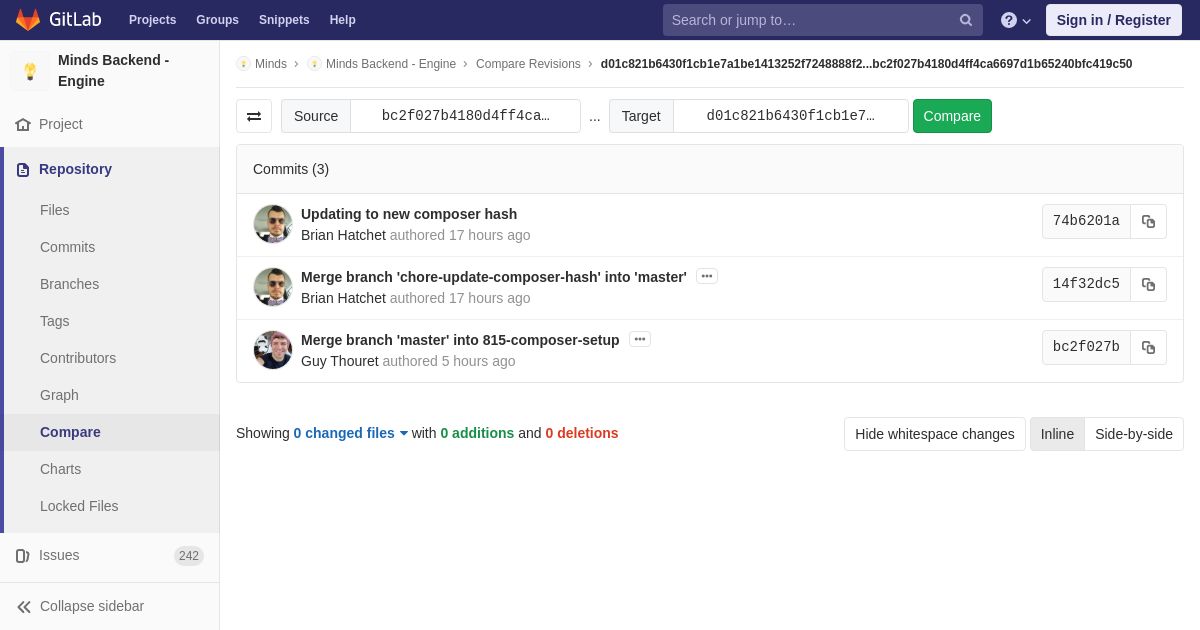Click the GitLab fox logo

[x=28, y=20]
